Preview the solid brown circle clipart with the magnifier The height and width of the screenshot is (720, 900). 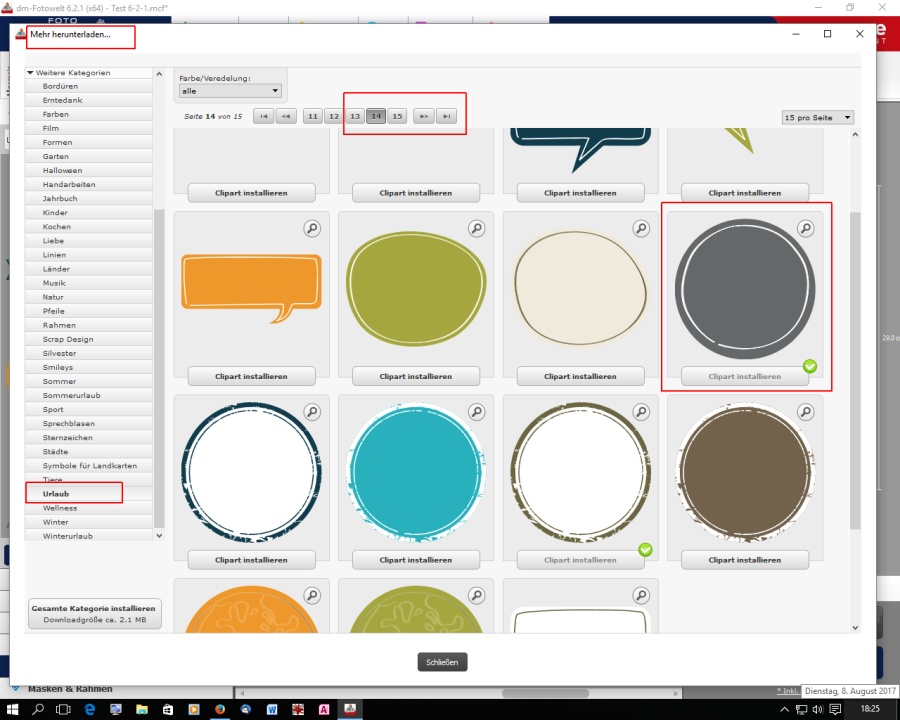tap(805, 412)
